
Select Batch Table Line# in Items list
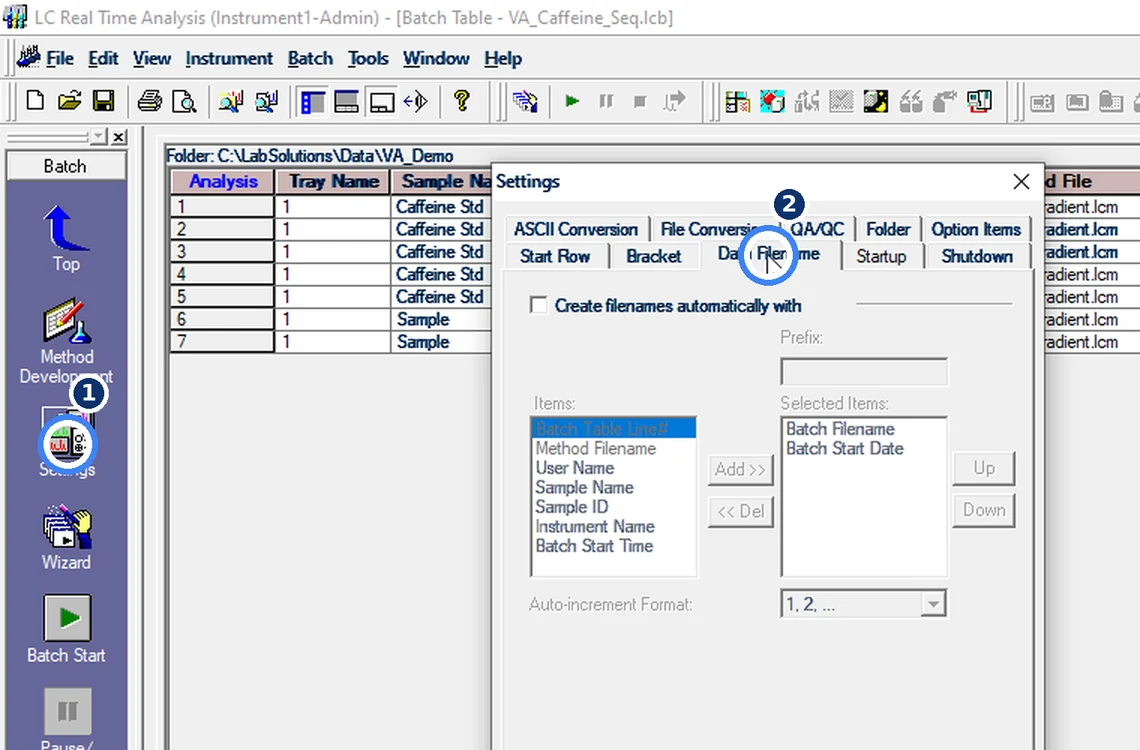tap(614, 429)
